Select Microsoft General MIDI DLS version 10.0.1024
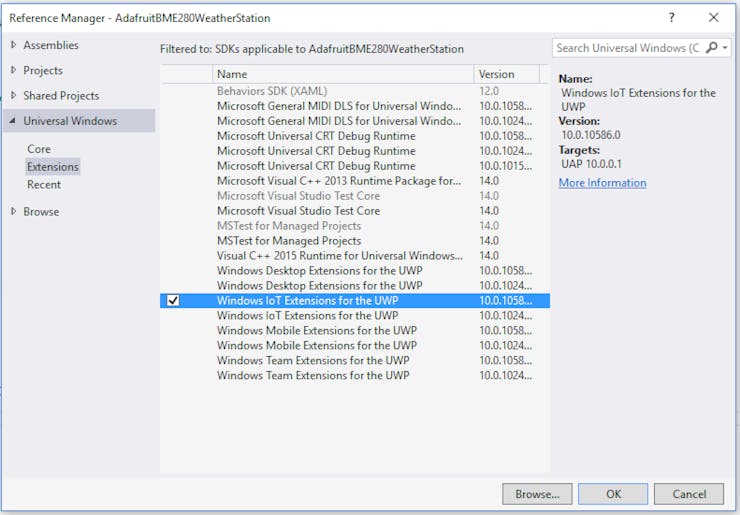Screen dimensions: 740x515 (x=355, y=121)
